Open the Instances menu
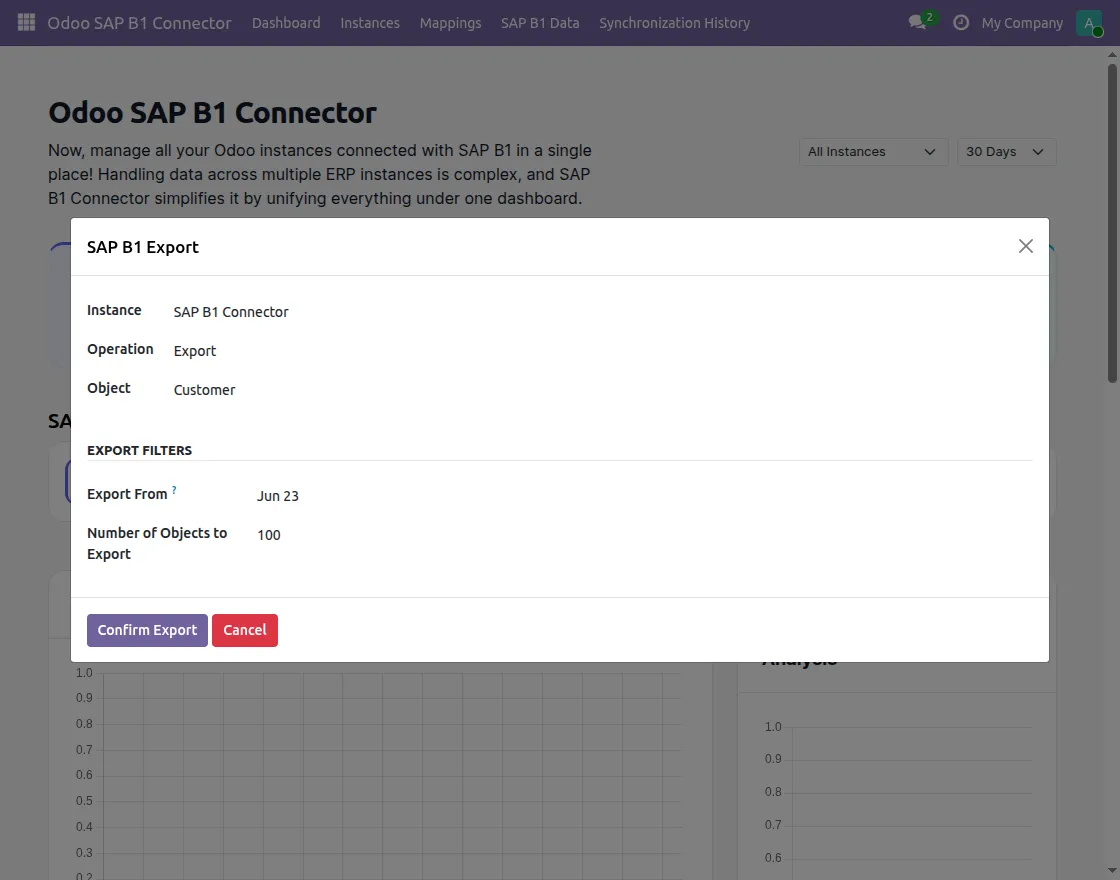 click(x=370, y=23)
